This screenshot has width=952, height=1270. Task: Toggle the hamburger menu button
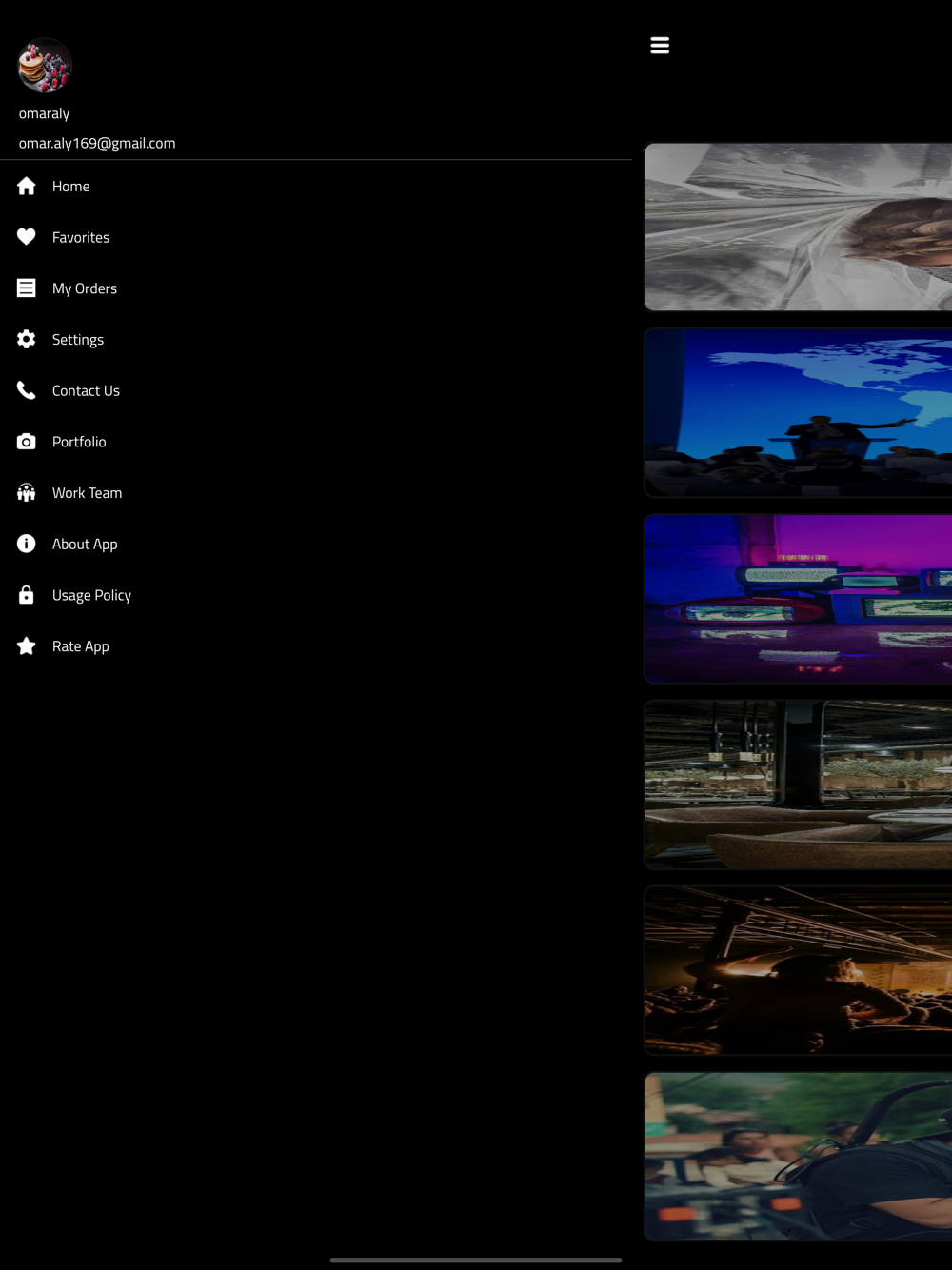tap(660, 45)
